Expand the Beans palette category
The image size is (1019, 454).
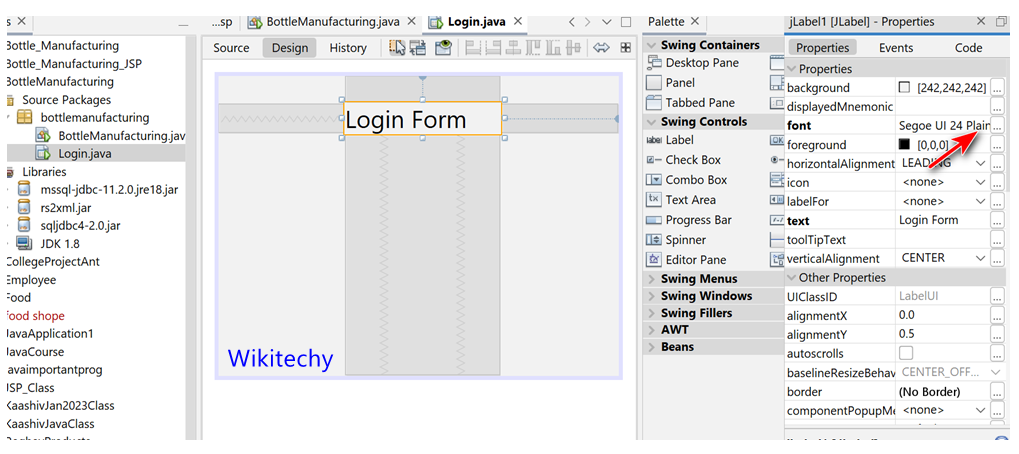[652, 347]
